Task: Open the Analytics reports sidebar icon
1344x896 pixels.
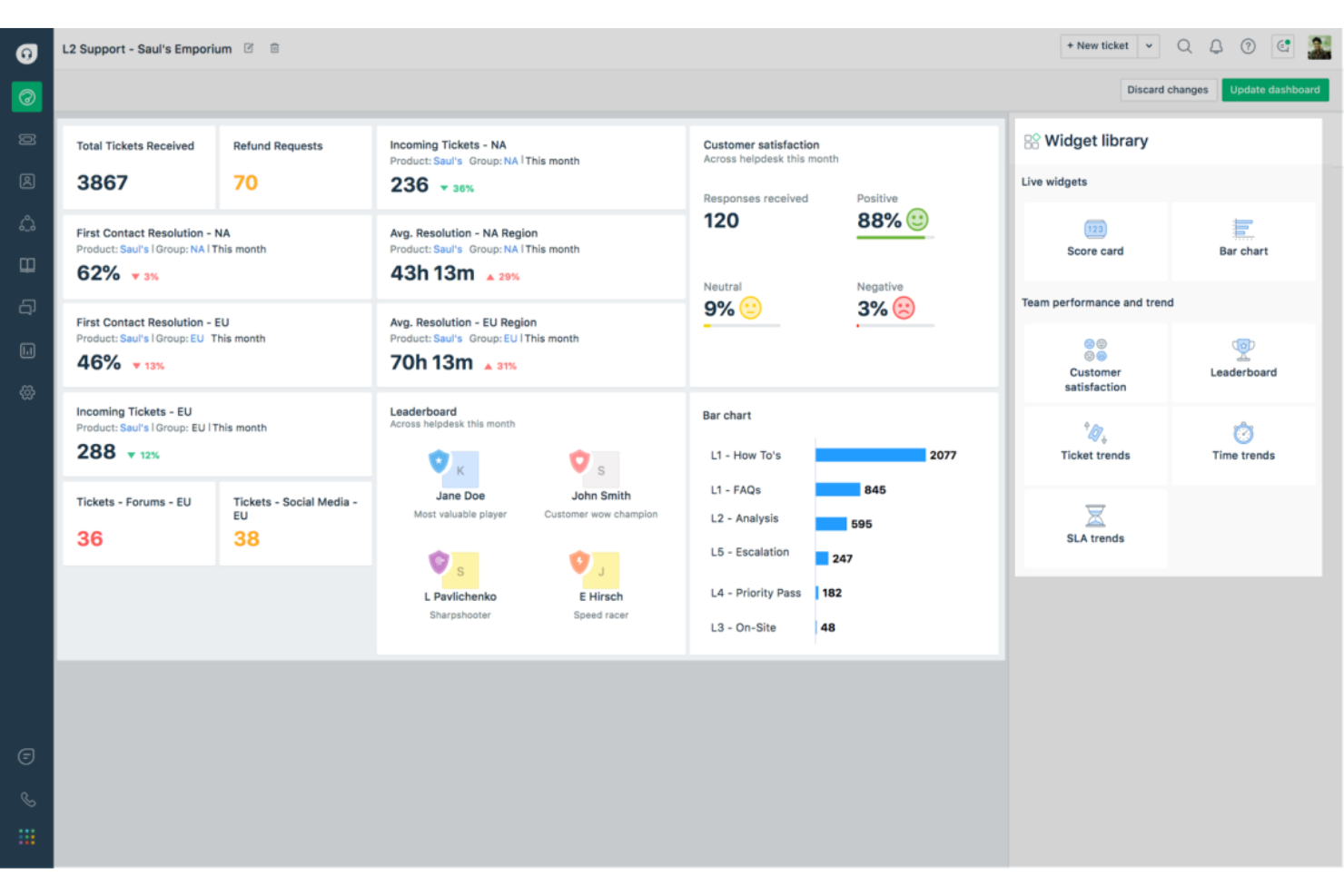Action: click(x=26, y=350)
